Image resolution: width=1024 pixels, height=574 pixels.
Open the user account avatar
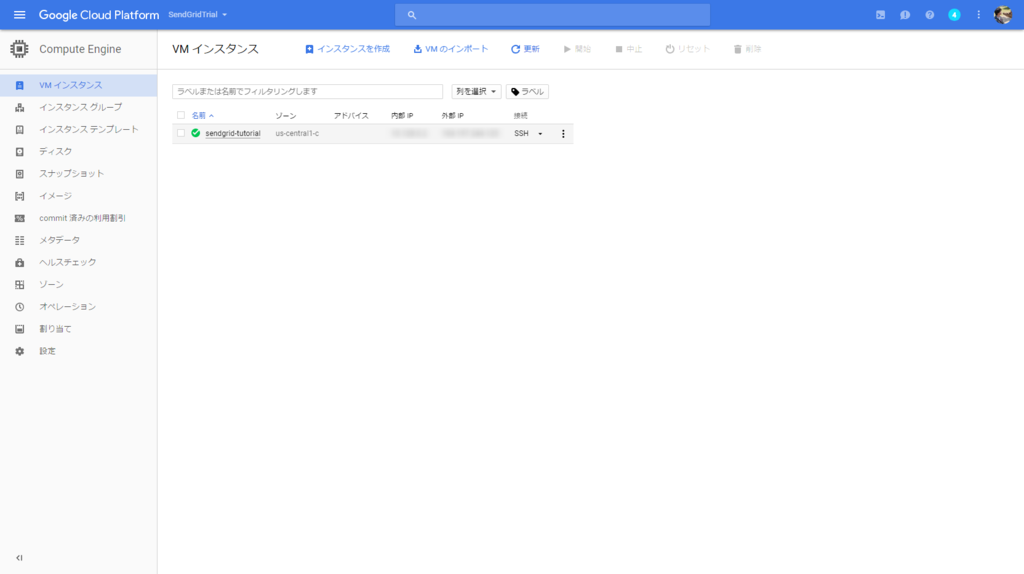point(1002,14)
